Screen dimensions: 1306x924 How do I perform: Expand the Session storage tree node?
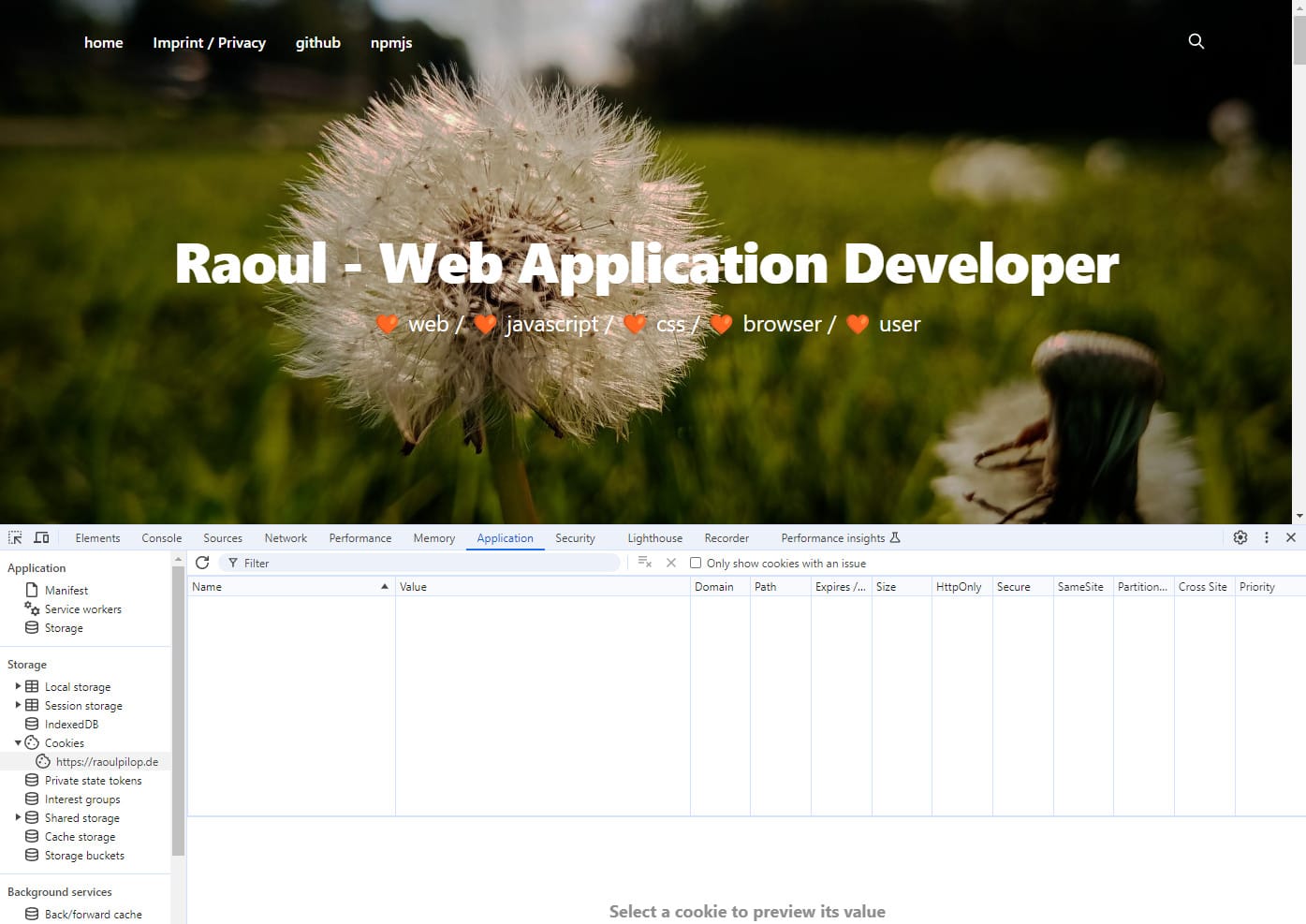(18, 705)
